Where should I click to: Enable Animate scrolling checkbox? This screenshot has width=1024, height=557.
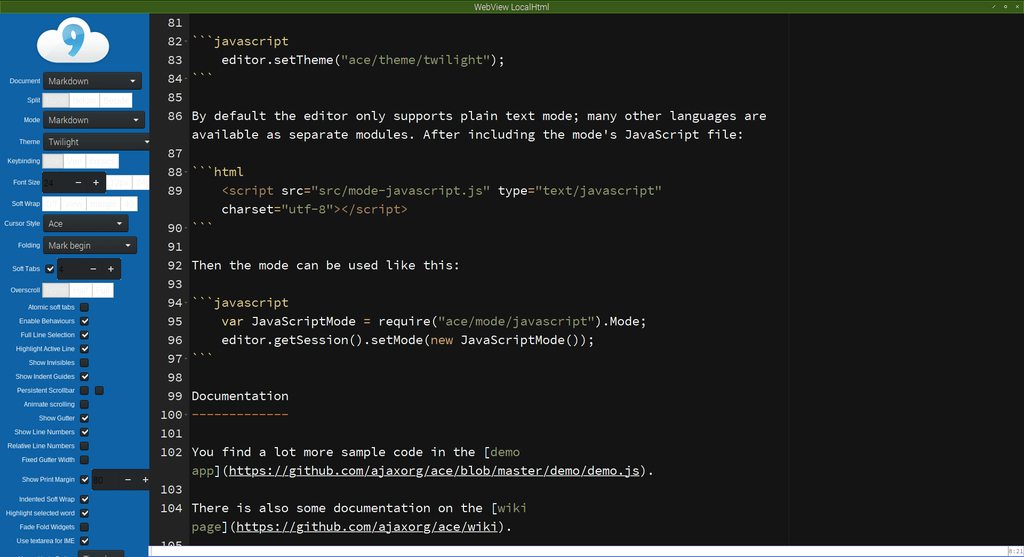(84, 405)
